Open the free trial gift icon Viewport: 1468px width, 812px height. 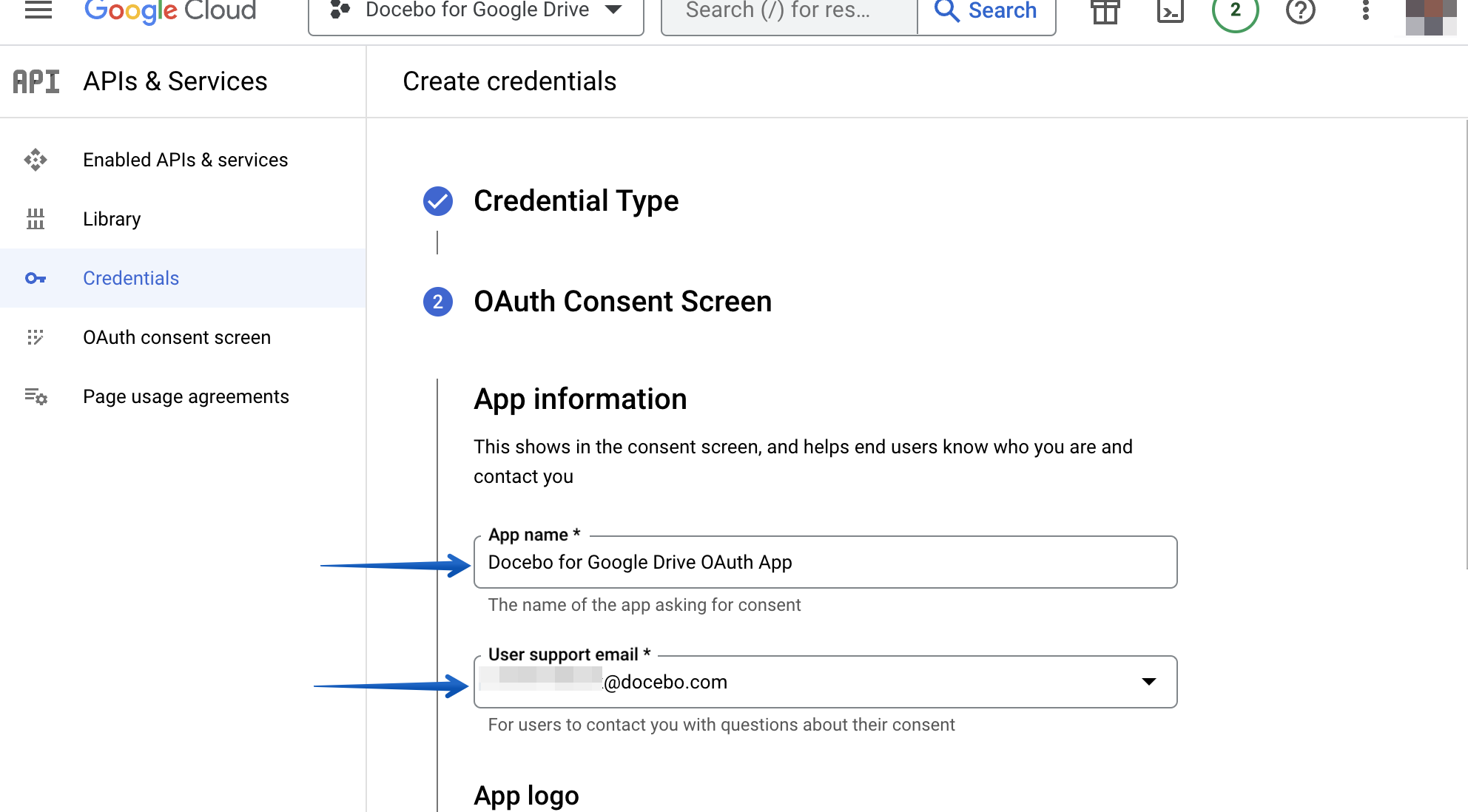[x=1105, y=11]
